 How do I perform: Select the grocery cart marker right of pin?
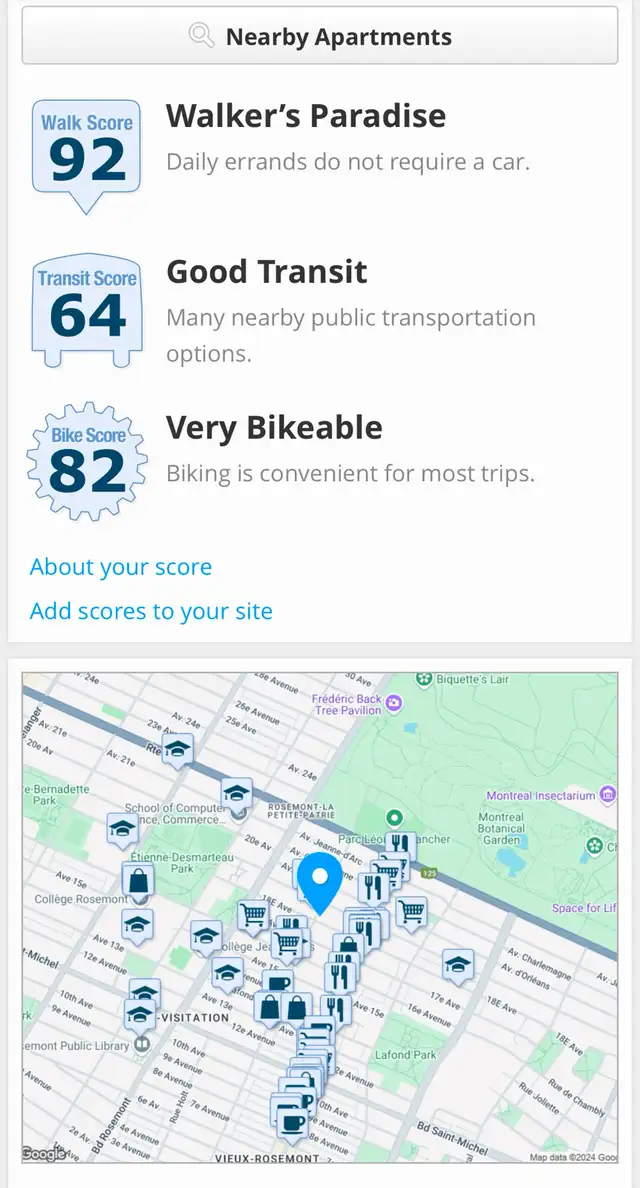(411, 912)
